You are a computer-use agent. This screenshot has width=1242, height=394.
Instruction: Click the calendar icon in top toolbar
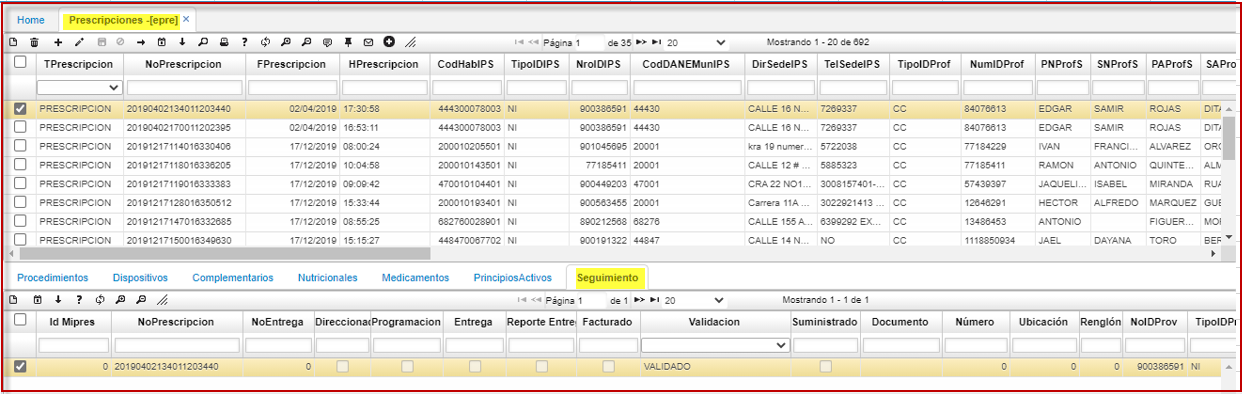click(161, 43)
